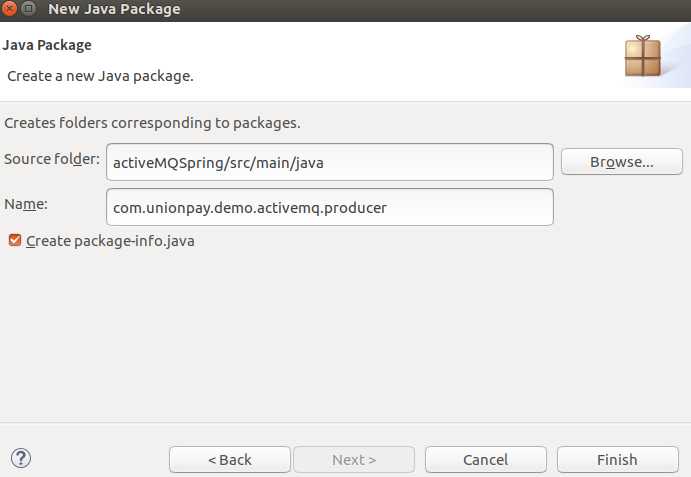Viewport: 691px width, 477px height.
Task: Enable the Create package-info.java checkbox
Action: pyautogui.click(x=14, y=241)
